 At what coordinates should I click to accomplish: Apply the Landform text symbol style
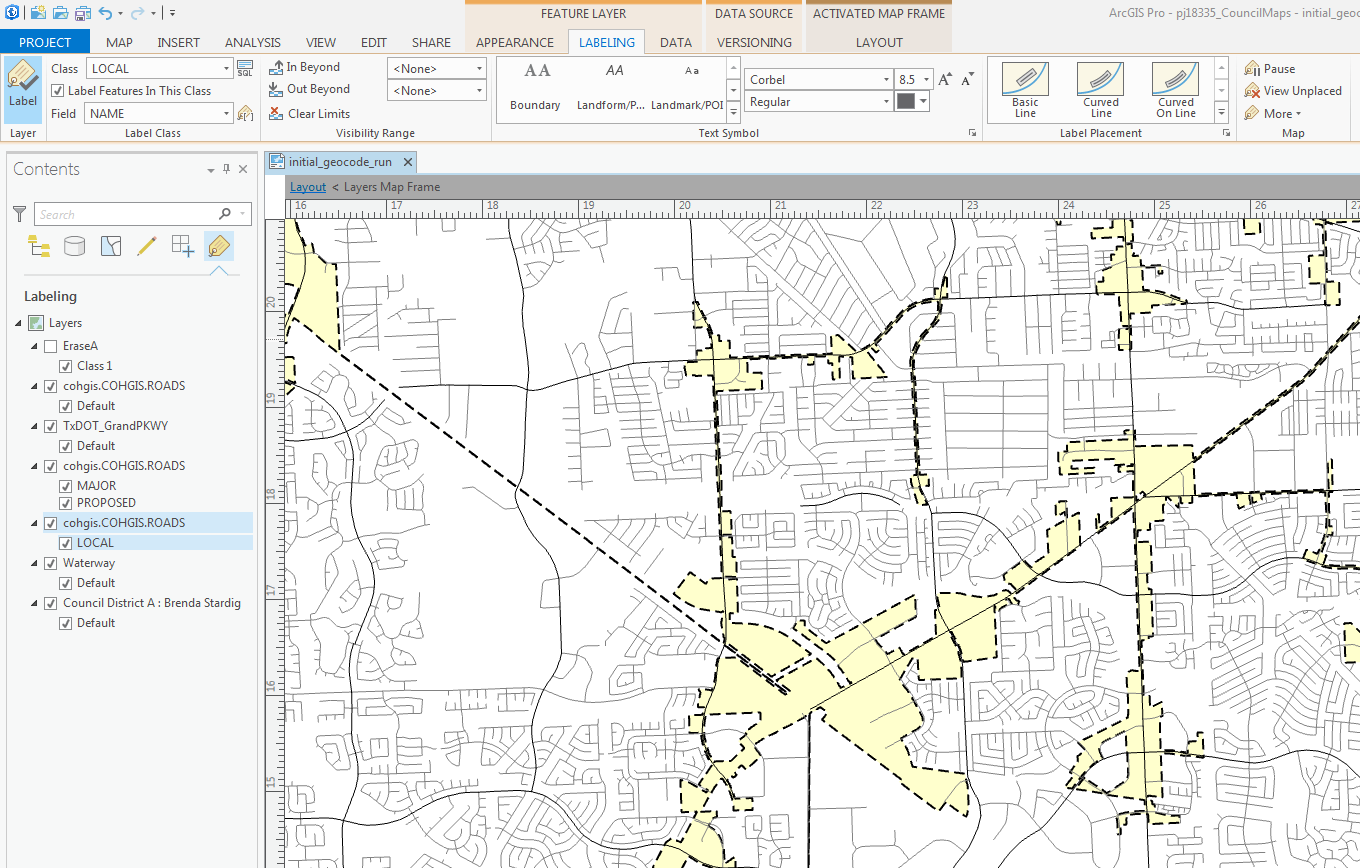click(613, 89)
